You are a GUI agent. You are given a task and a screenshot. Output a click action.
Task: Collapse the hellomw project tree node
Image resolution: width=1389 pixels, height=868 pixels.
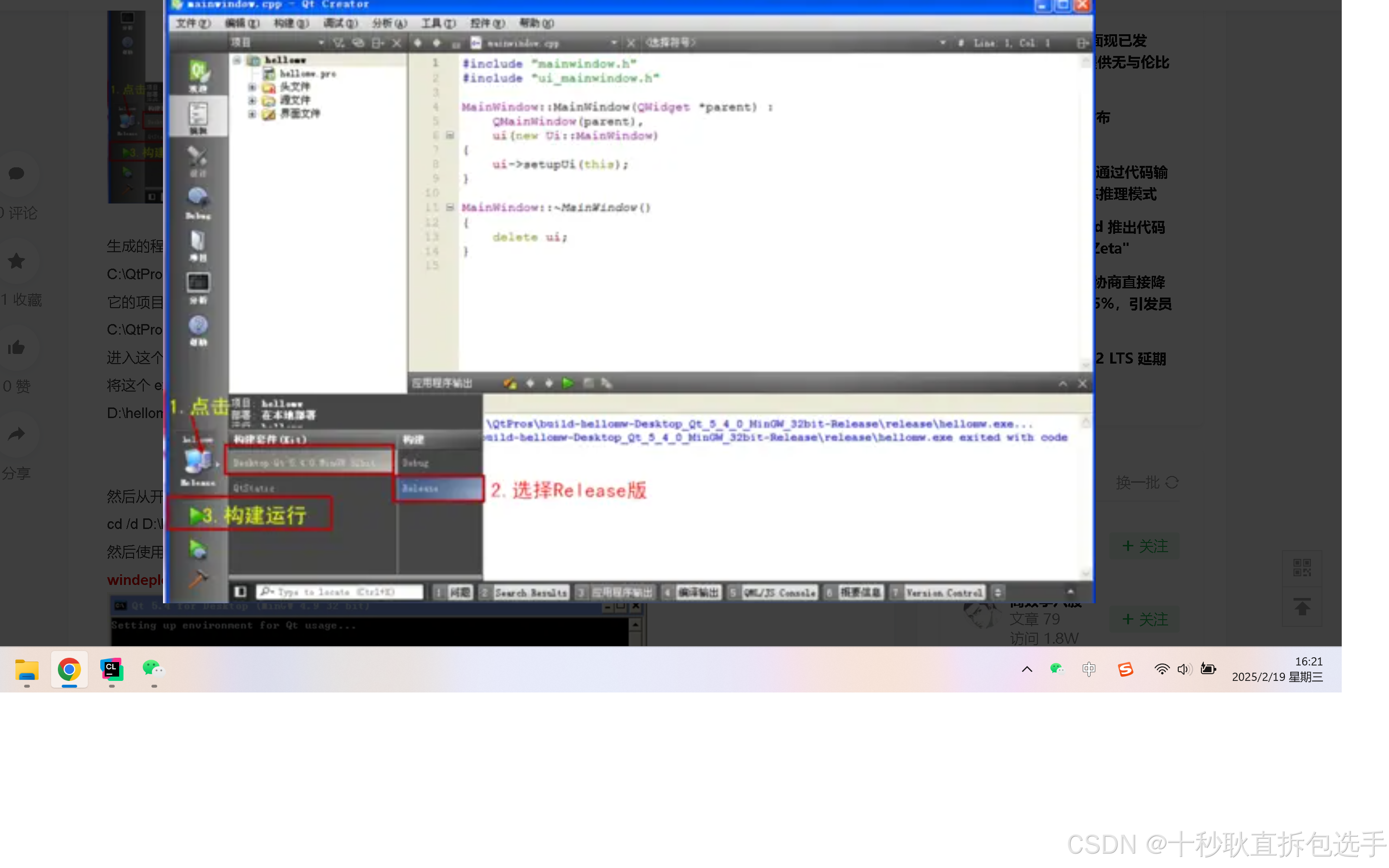(x=236, y=60)
